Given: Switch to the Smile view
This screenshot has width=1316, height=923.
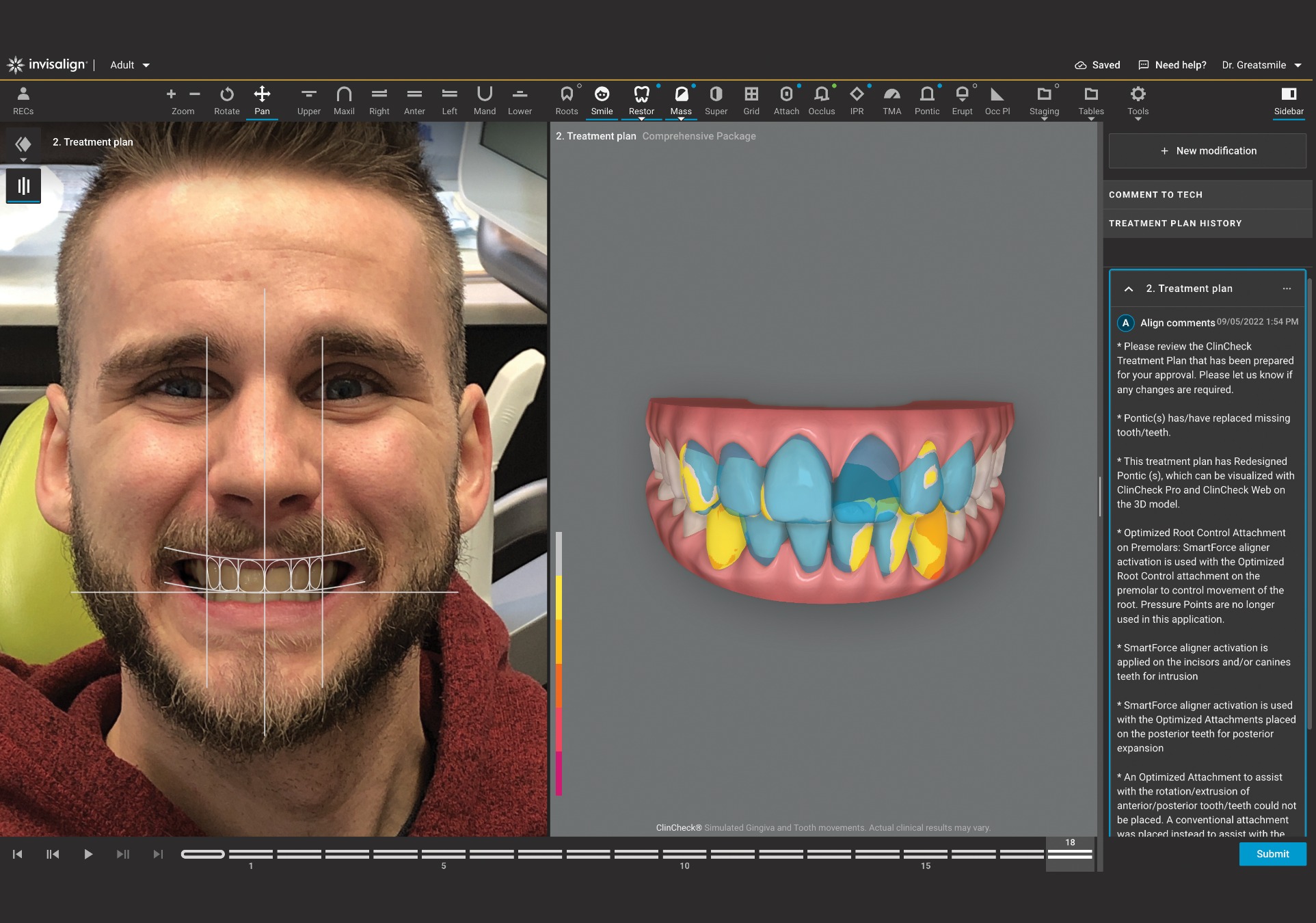Looking at the screenshot, I should [x=602, y=100].
